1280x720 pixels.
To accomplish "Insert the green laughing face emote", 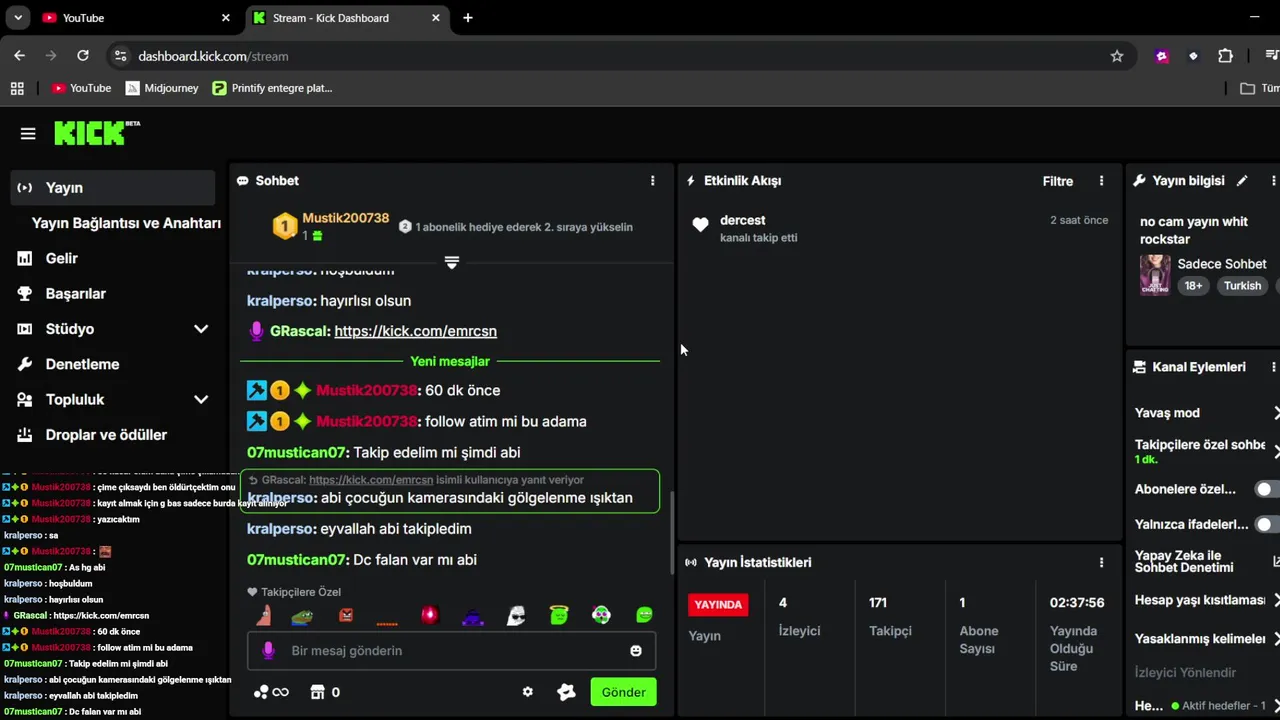I will click(644, 615).
